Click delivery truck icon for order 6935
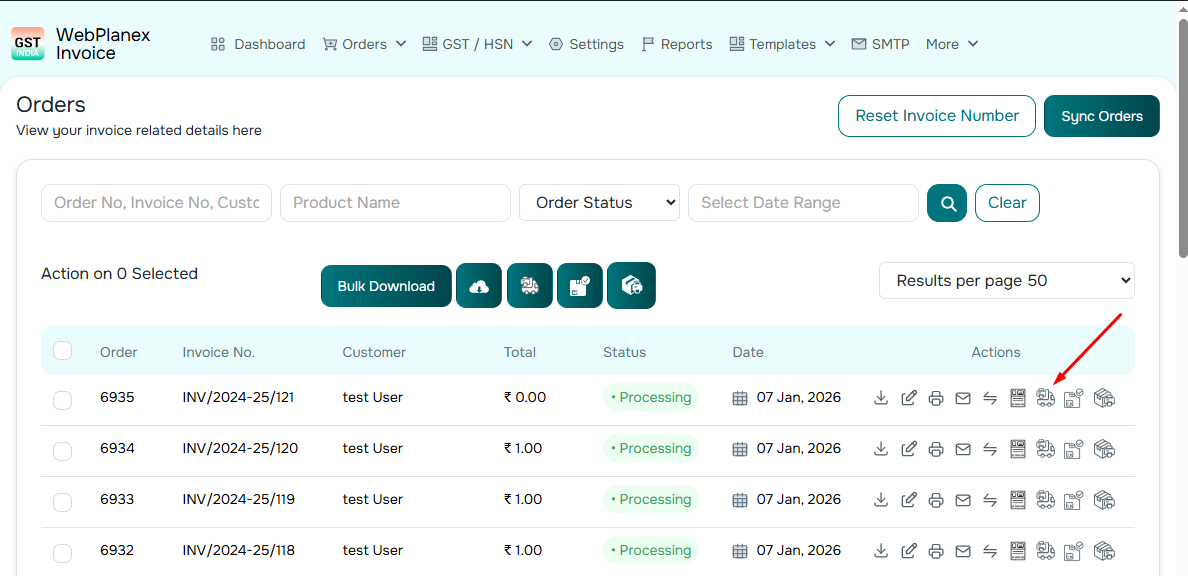Image resolution: width=1188 pixels, height=576 pixels. point(1046,398)
